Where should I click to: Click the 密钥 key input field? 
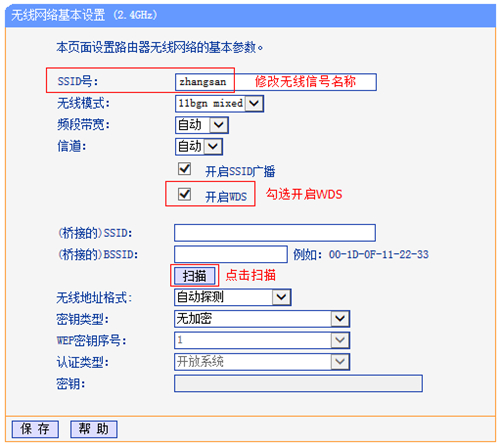click(298, 383)
